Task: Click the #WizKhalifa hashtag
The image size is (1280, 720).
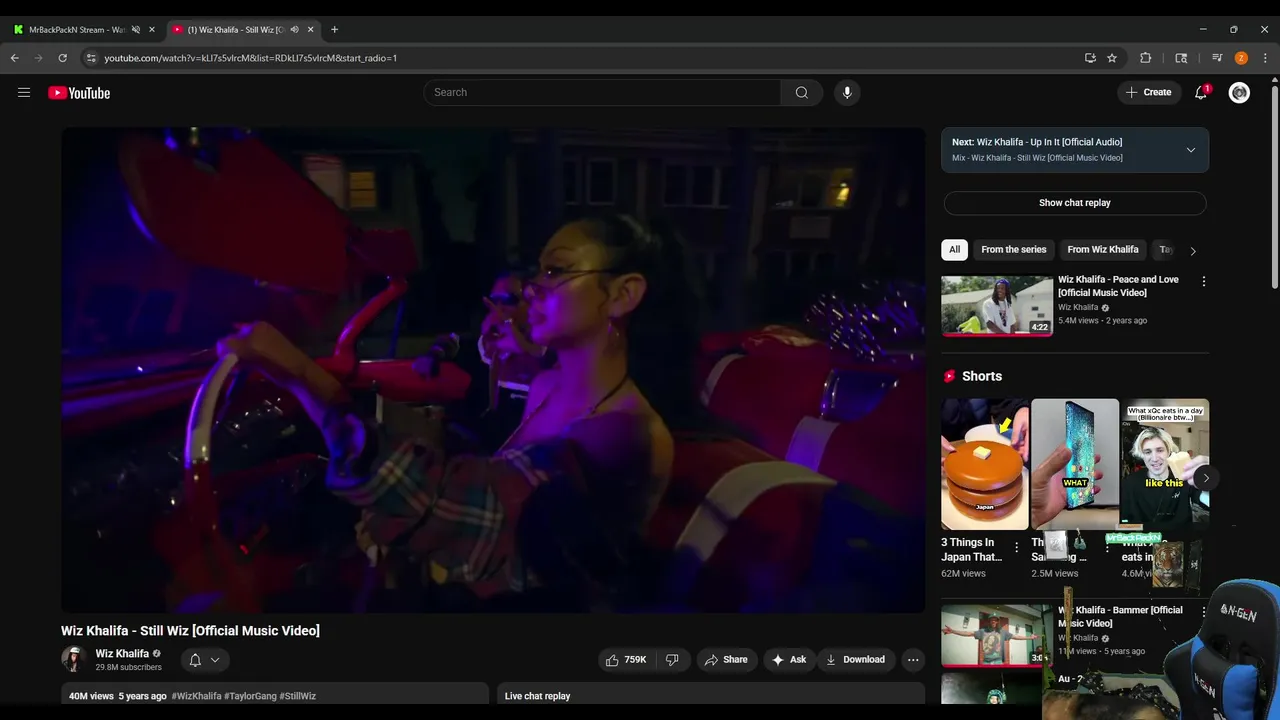Action: tap(196, 696)
